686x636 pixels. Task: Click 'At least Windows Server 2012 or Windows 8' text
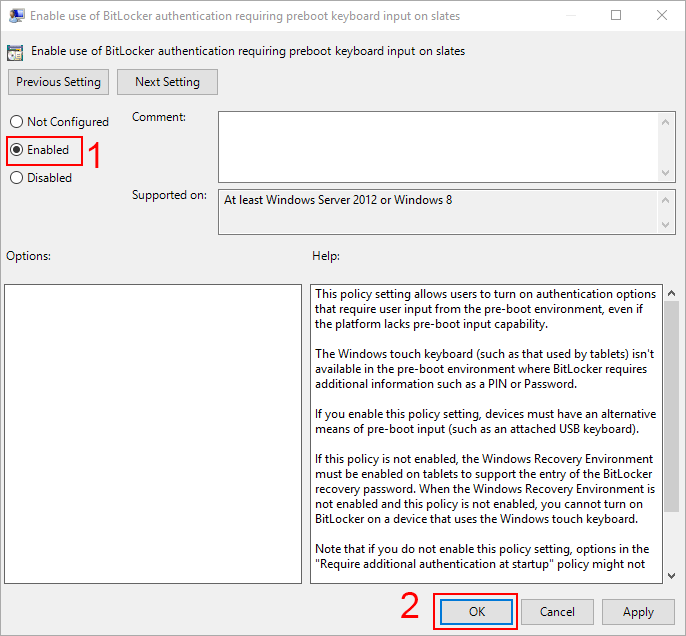coord(338,200)
